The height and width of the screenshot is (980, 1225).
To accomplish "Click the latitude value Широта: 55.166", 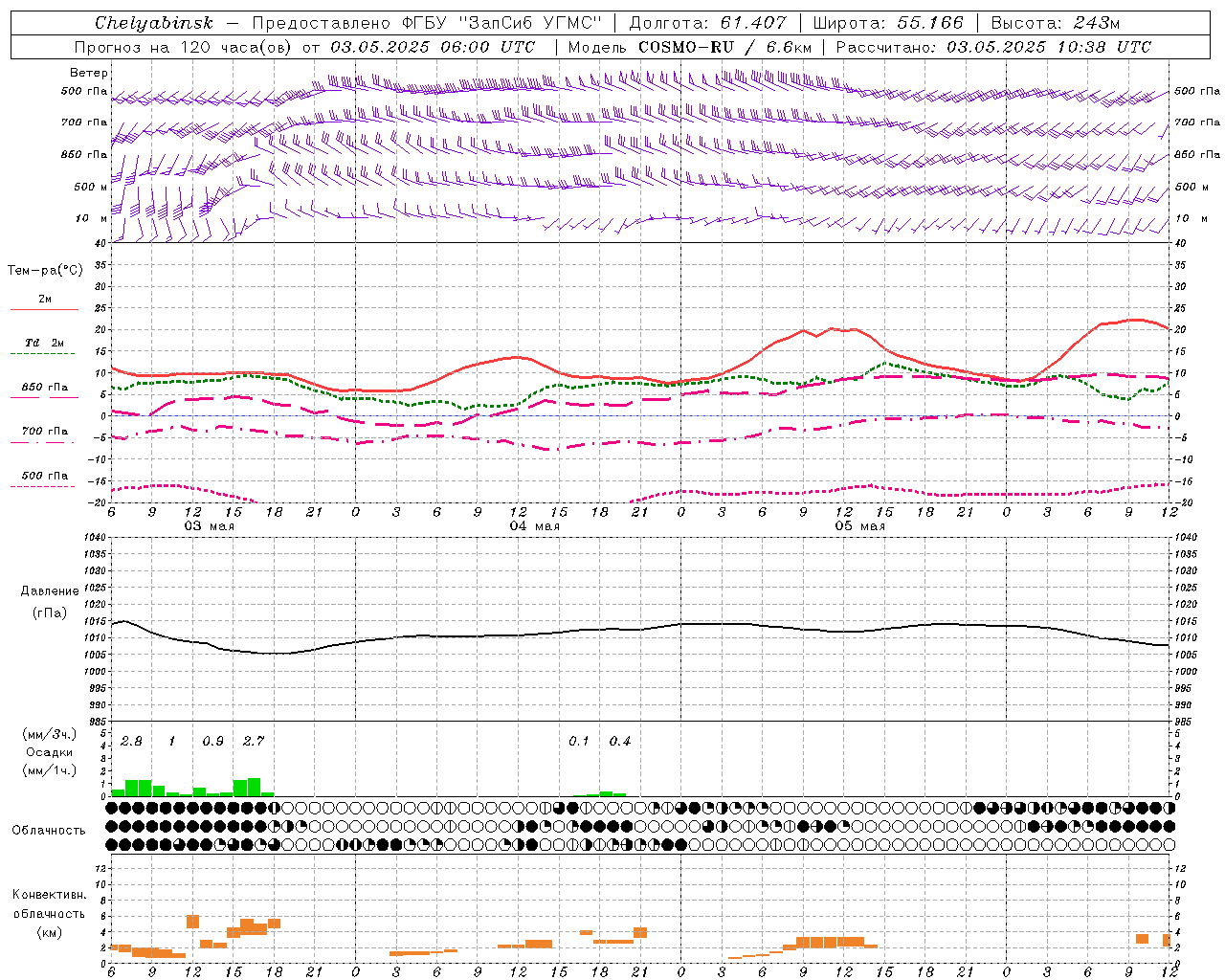I will [x=886, y=23].
